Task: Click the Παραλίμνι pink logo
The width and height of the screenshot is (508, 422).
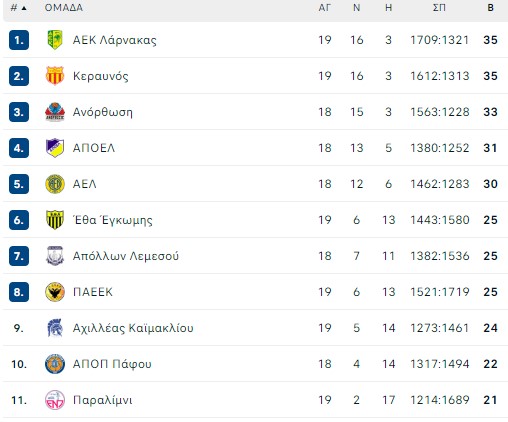Action: [55, 400]
